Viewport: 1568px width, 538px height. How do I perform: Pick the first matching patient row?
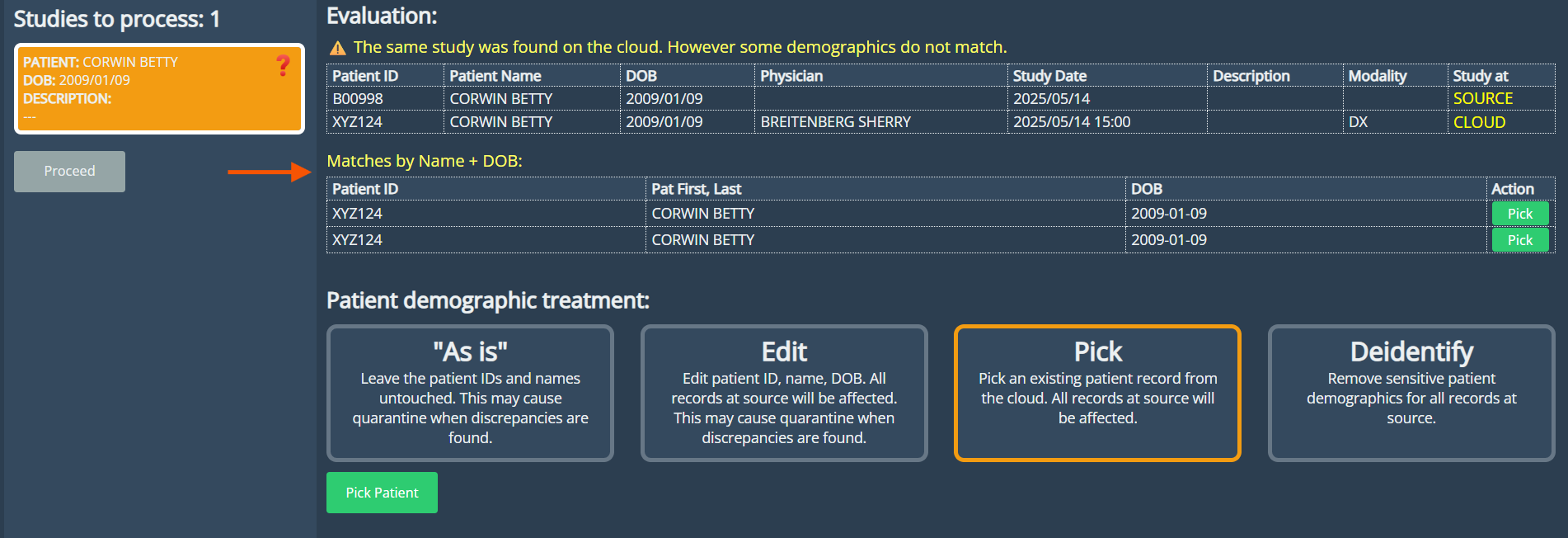pos(1519,214)
